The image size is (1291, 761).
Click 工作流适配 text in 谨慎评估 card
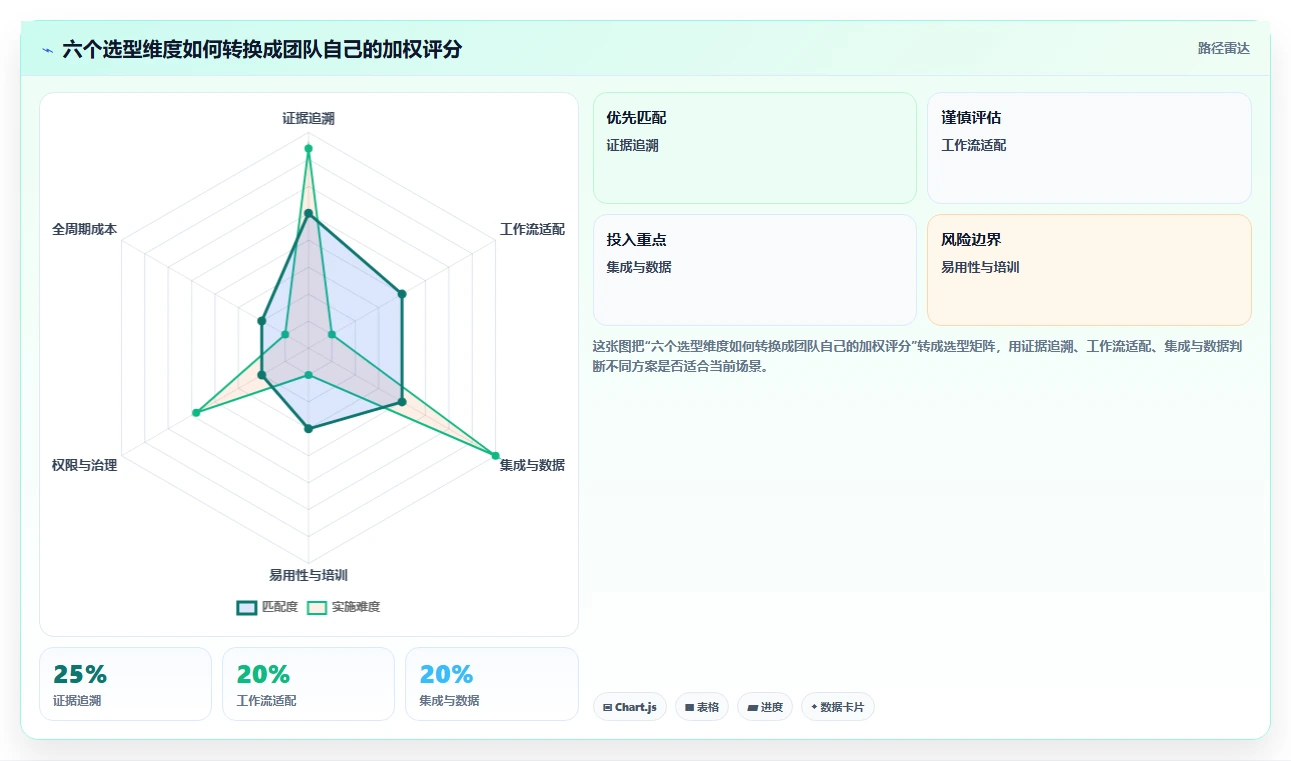point(974,145)
